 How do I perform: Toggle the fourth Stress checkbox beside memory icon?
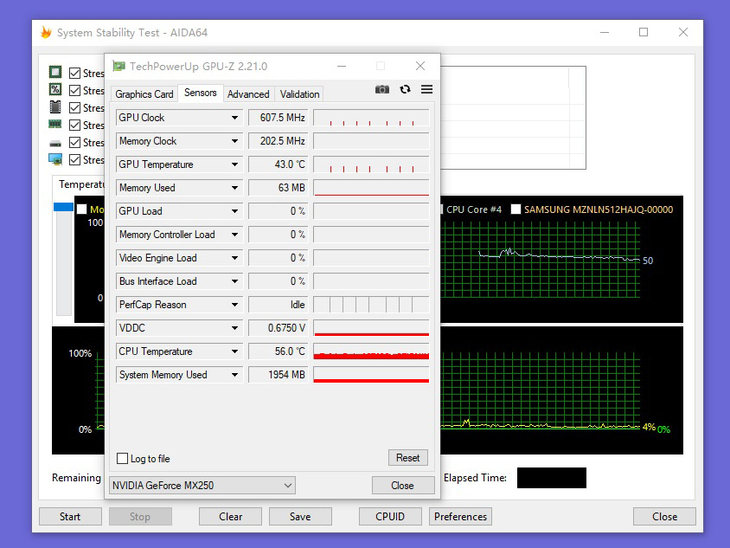pos(74,125)
